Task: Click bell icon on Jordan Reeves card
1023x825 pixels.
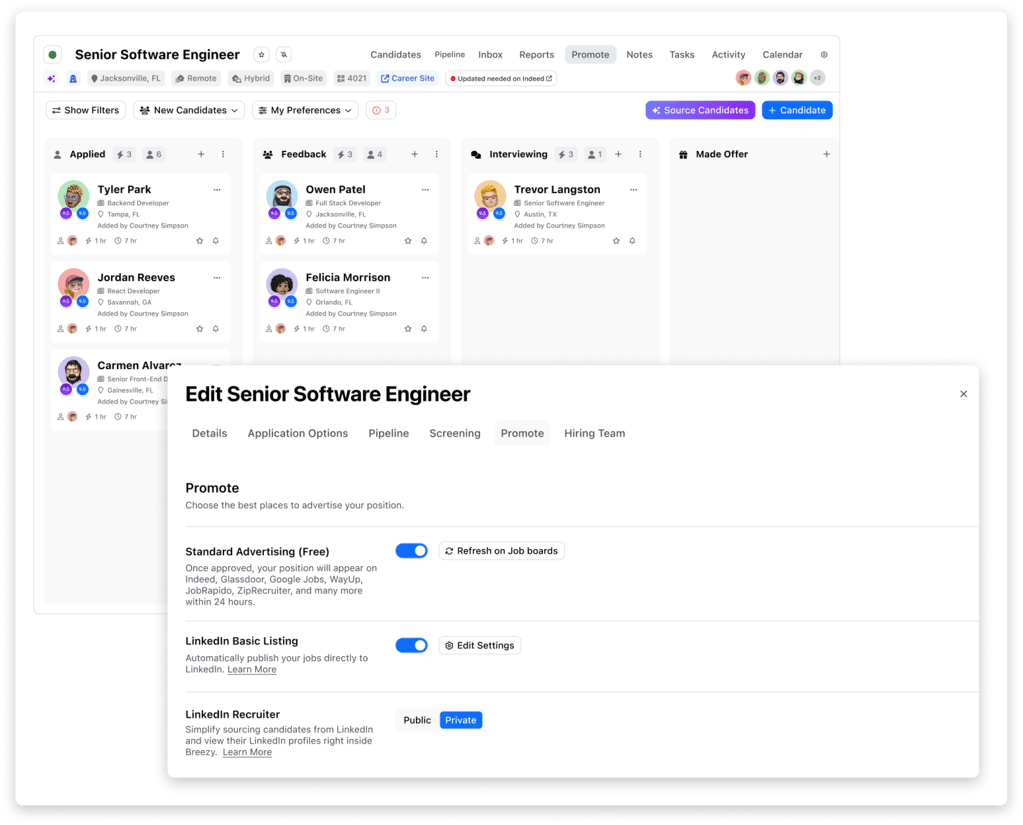Action: pyautogui.click(x=216, y=329)
